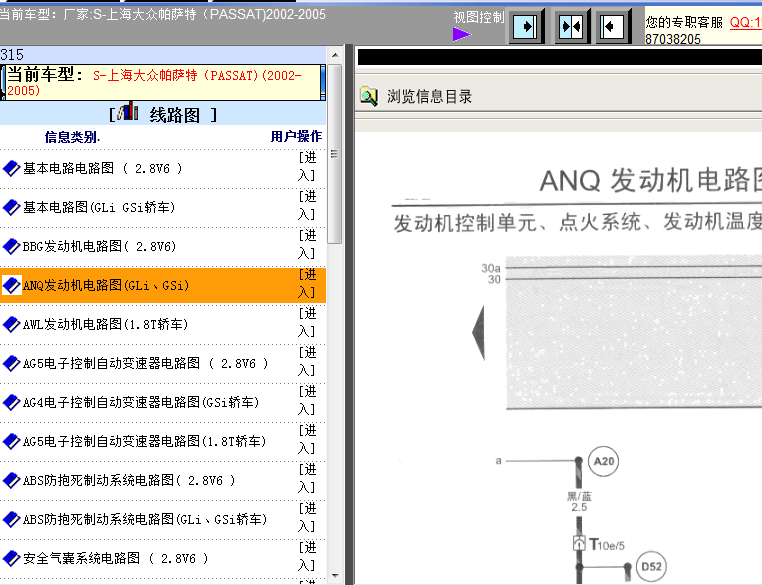Click book icon for 基本电路图(GLi GSi轿车)
The height and width of the screenshot is (585, 762).
pos(11,207)
